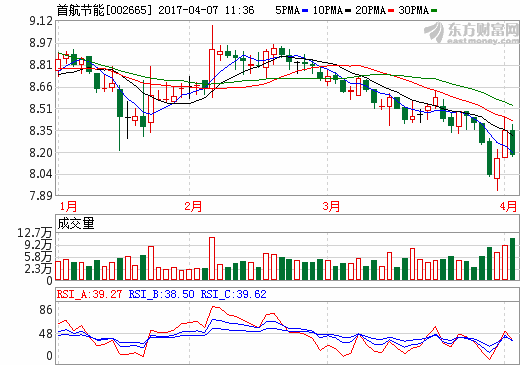Image resolution: width=520 pixels, height=365 pixels.
Task: Click the blue 5PMA color swatch
Action: click(x=305, y=11)
